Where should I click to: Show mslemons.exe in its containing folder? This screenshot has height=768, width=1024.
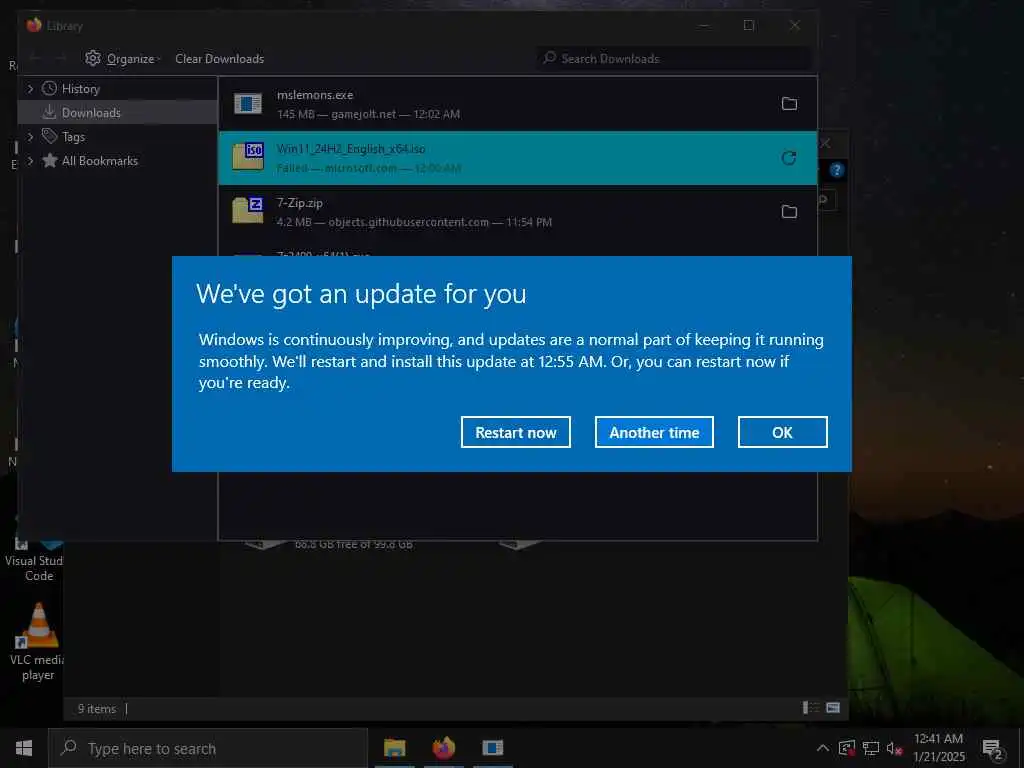(x=789, y=104)
